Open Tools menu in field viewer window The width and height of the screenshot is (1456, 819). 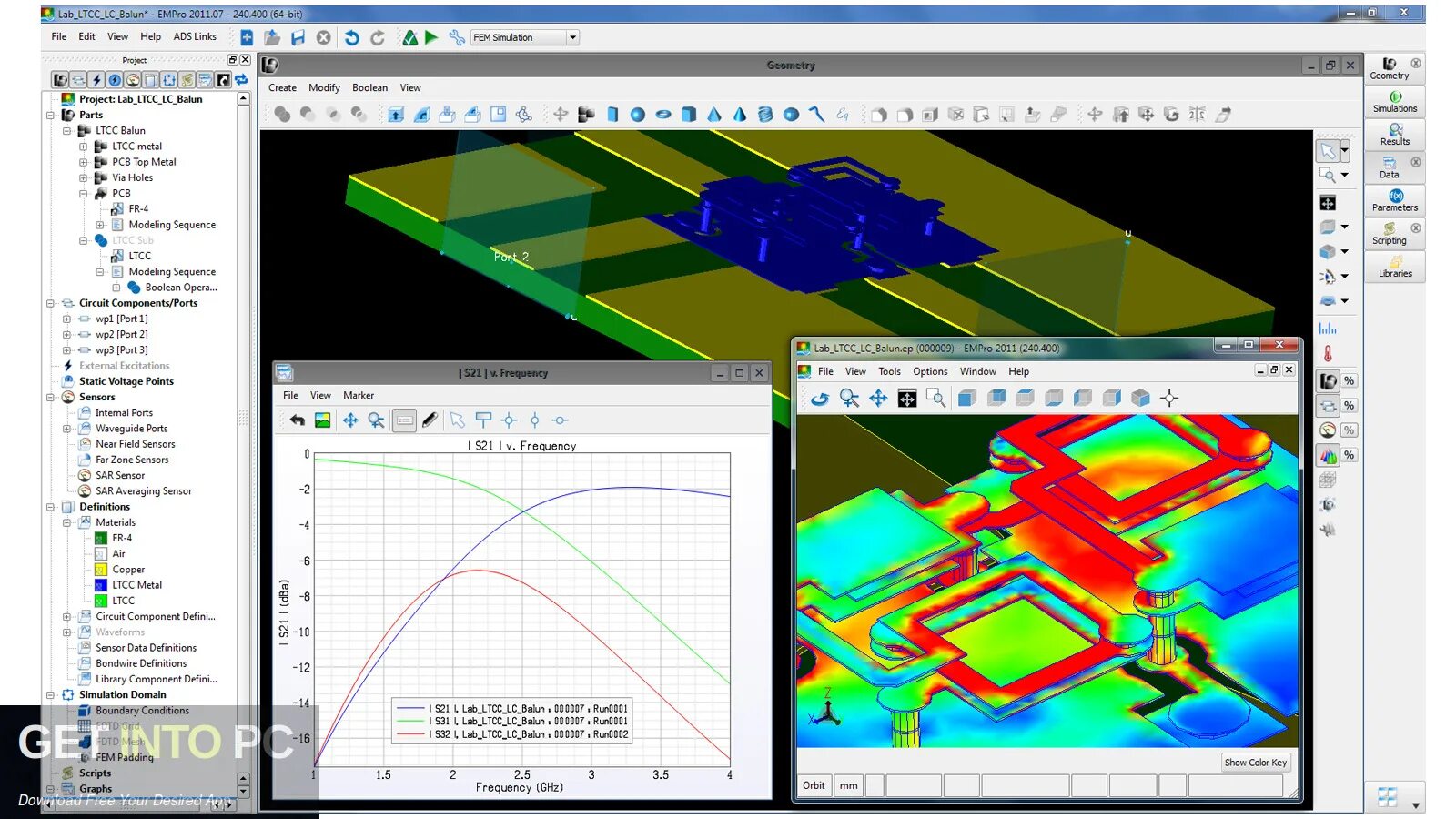tap(889, 372)
